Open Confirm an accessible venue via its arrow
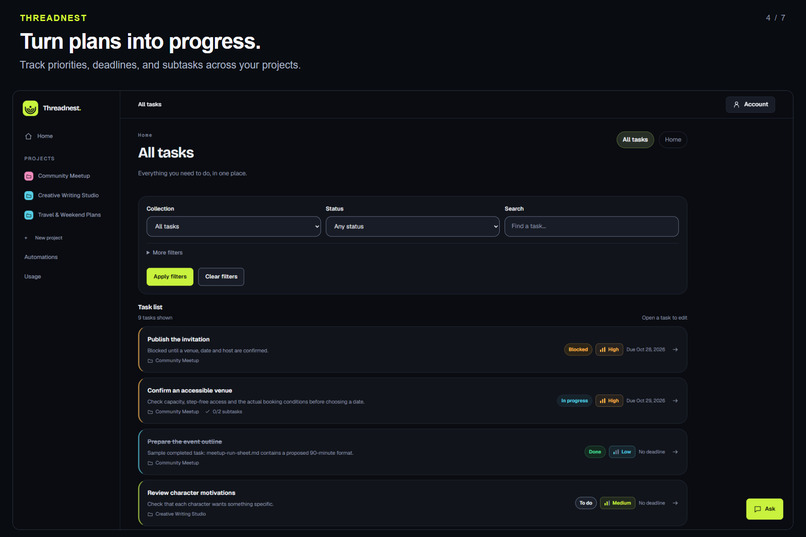Viewport: 806px width, 537px height. point(675,401)
